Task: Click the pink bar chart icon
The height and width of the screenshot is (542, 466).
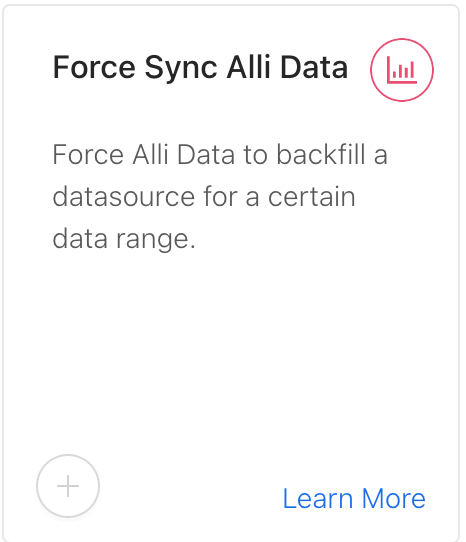Action: pyautogui.click(x=402, y=70)
